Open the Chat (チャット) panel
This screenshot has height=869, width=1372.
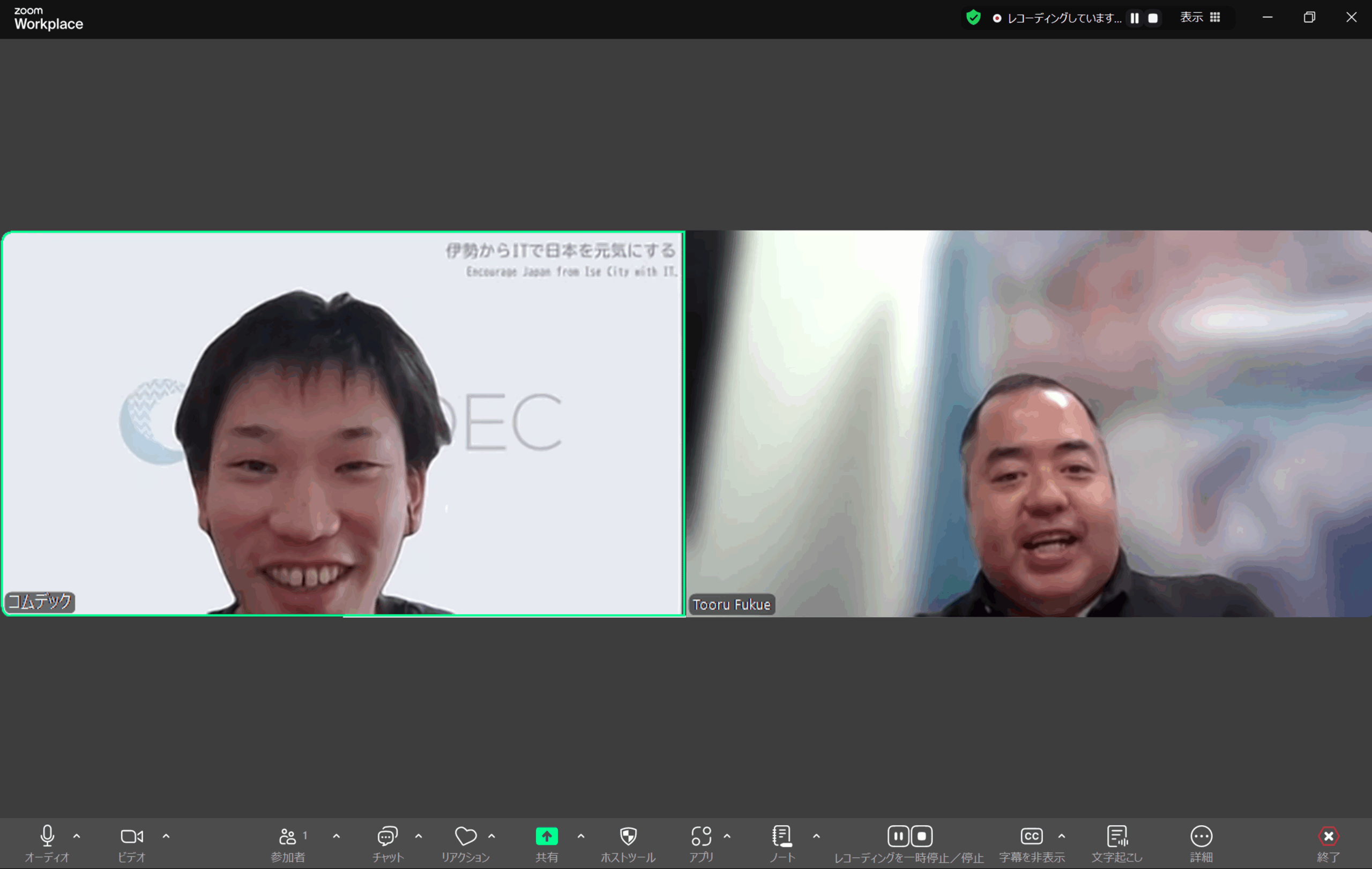tap(387, 836)
